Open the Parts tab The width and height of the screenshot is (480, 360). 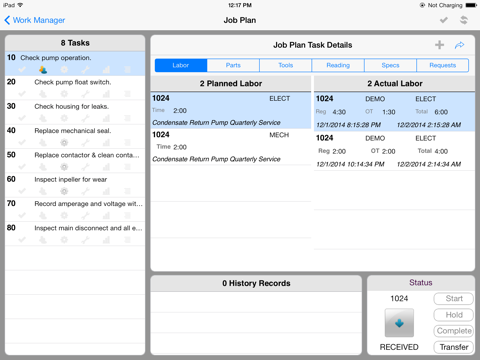tap(233, 65)
